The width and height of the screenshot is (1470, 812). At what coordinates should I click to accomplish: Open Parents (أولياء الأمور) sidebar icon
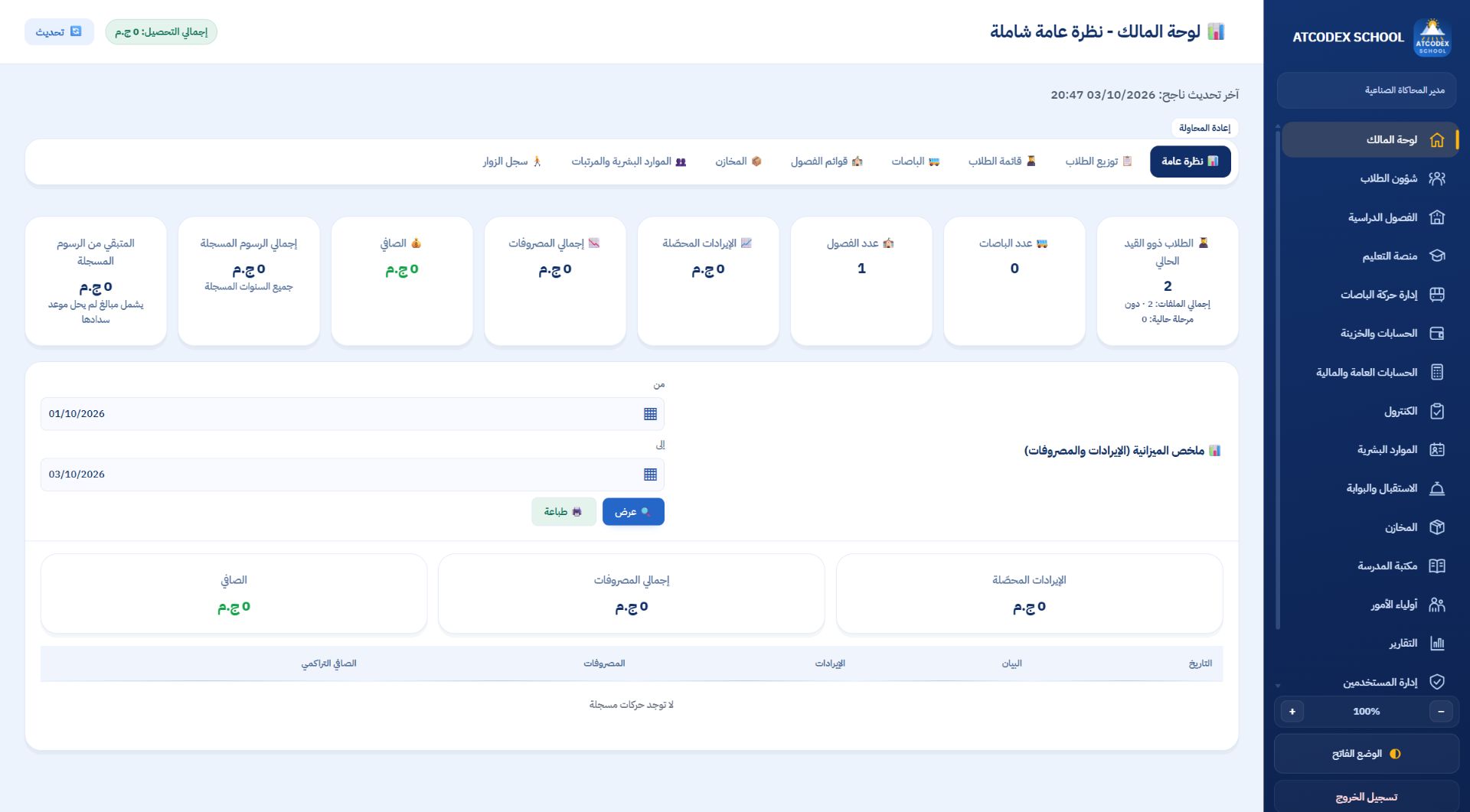pos(1437,605)
